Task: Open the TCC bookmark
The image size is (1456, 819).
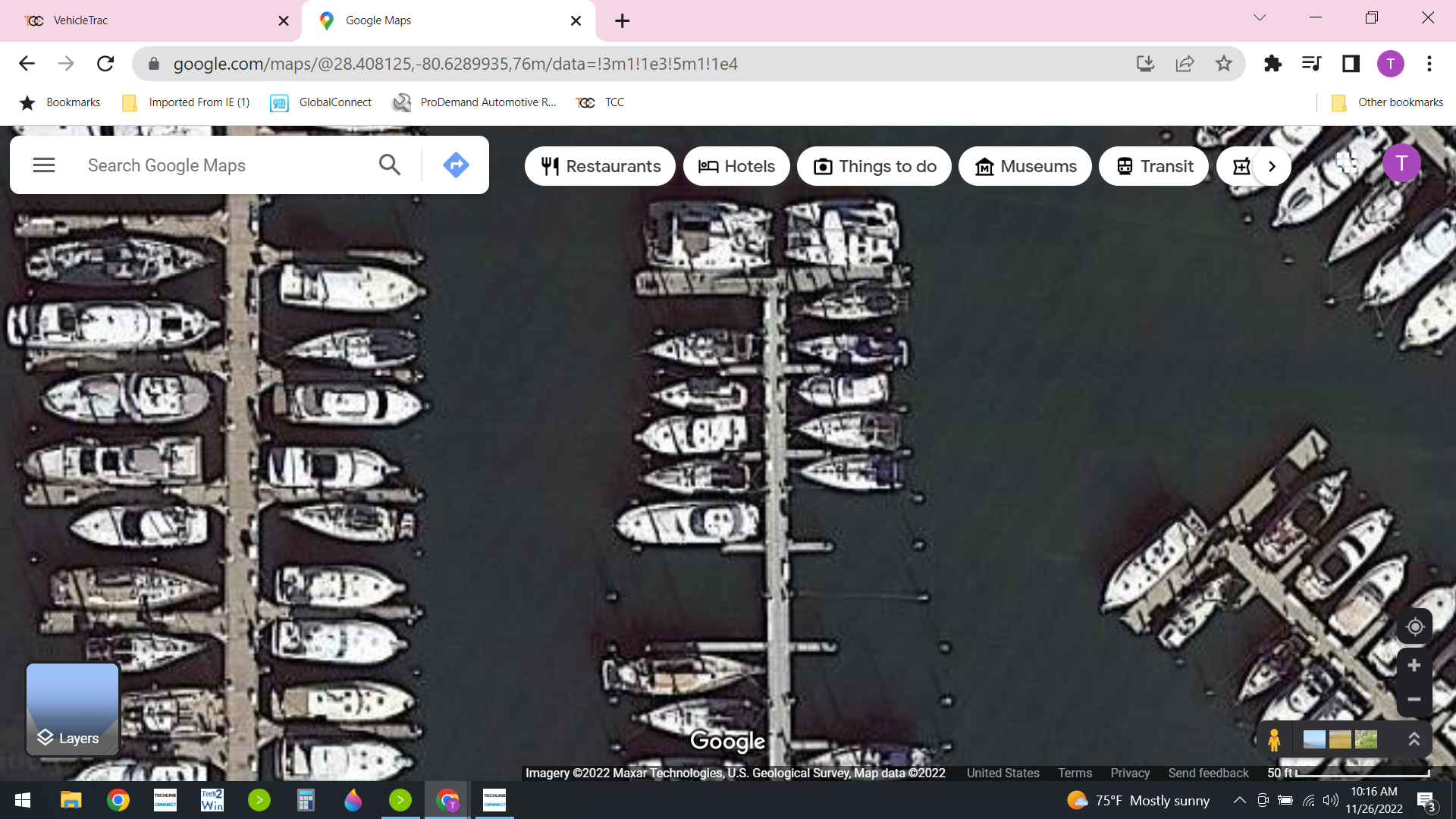Action: point(601,102)
